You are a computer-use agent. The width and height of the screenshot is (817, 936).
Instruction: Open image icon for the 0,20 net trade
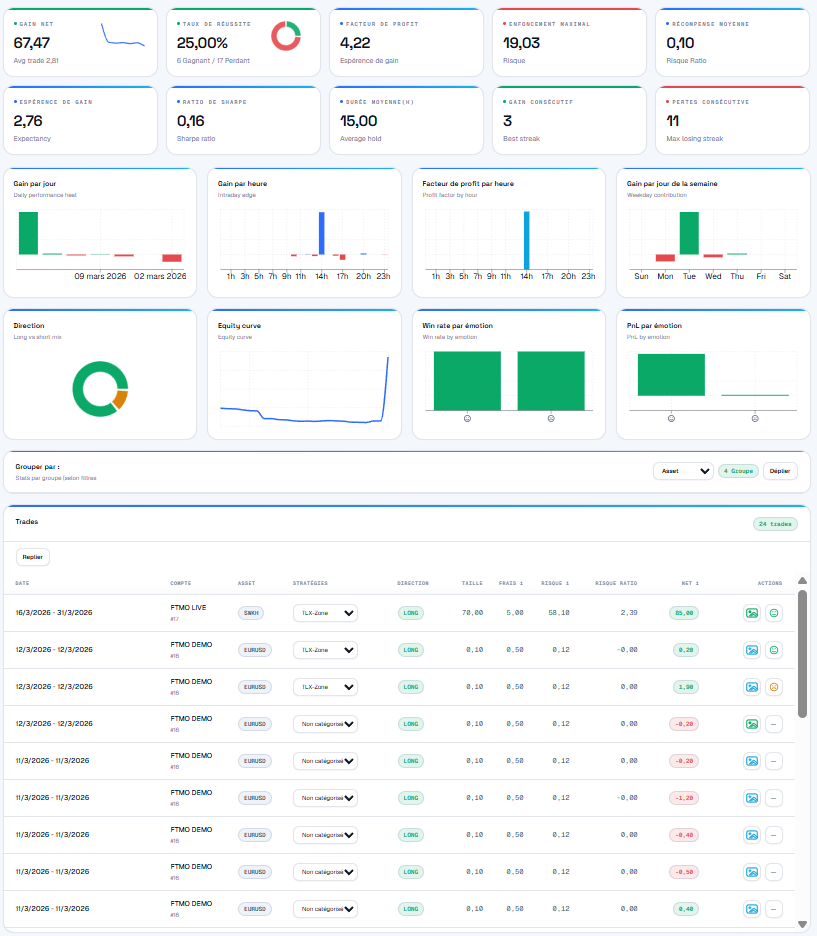(752, 650)
